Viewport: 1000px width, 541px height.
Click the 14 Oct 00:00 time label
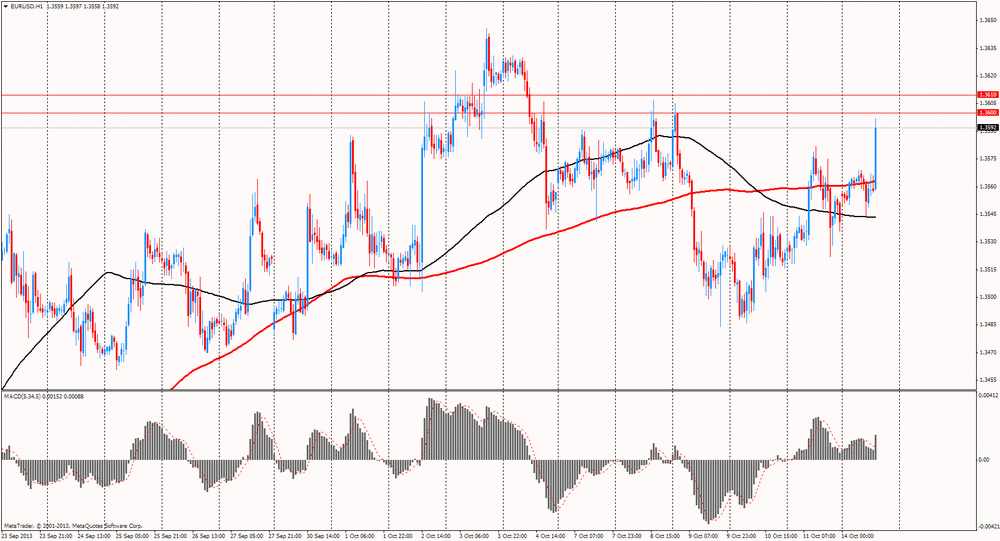tap(858, 536)
